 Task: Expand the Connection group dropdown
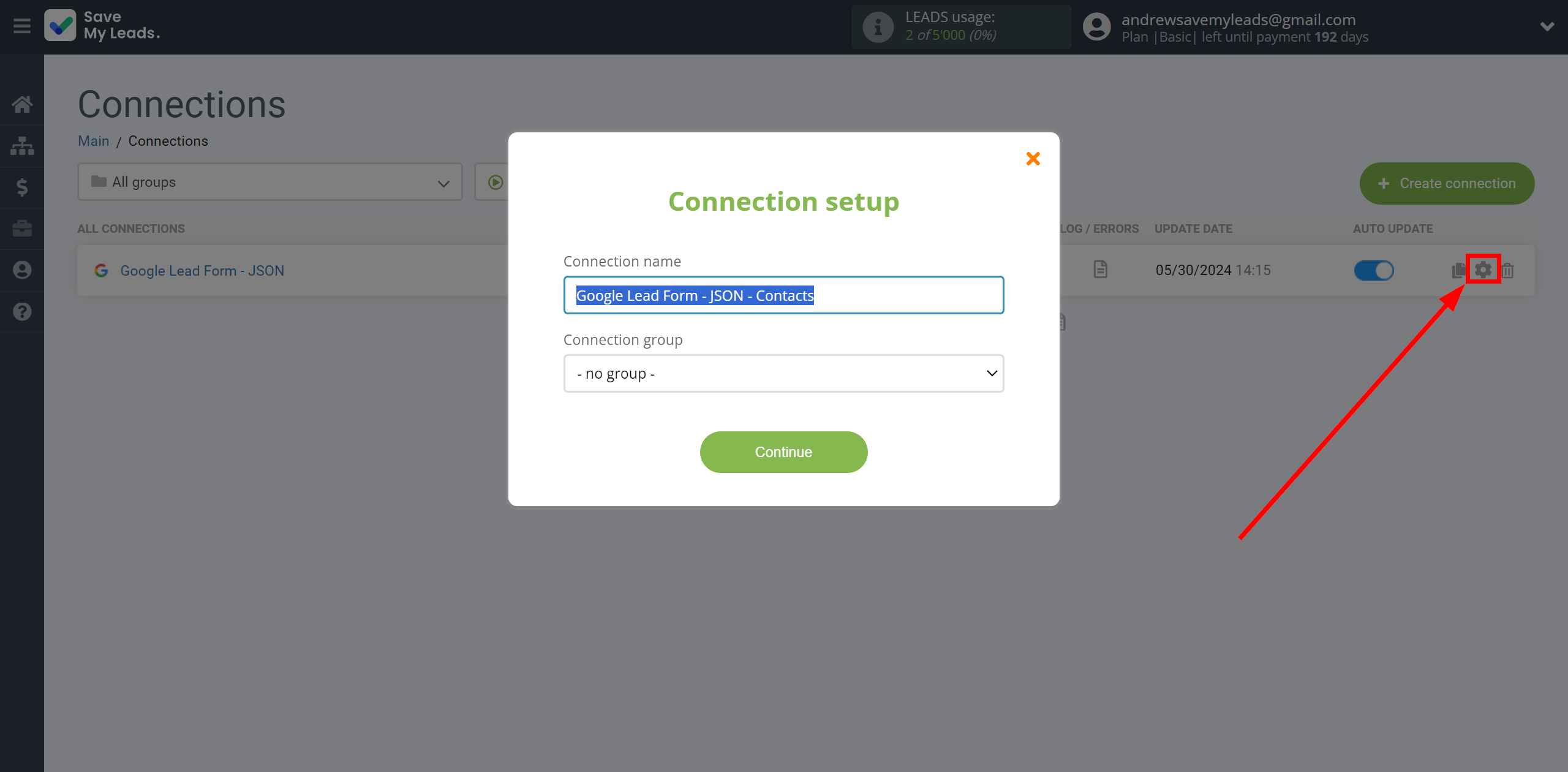pyautogui.click(x=782, y=372)
